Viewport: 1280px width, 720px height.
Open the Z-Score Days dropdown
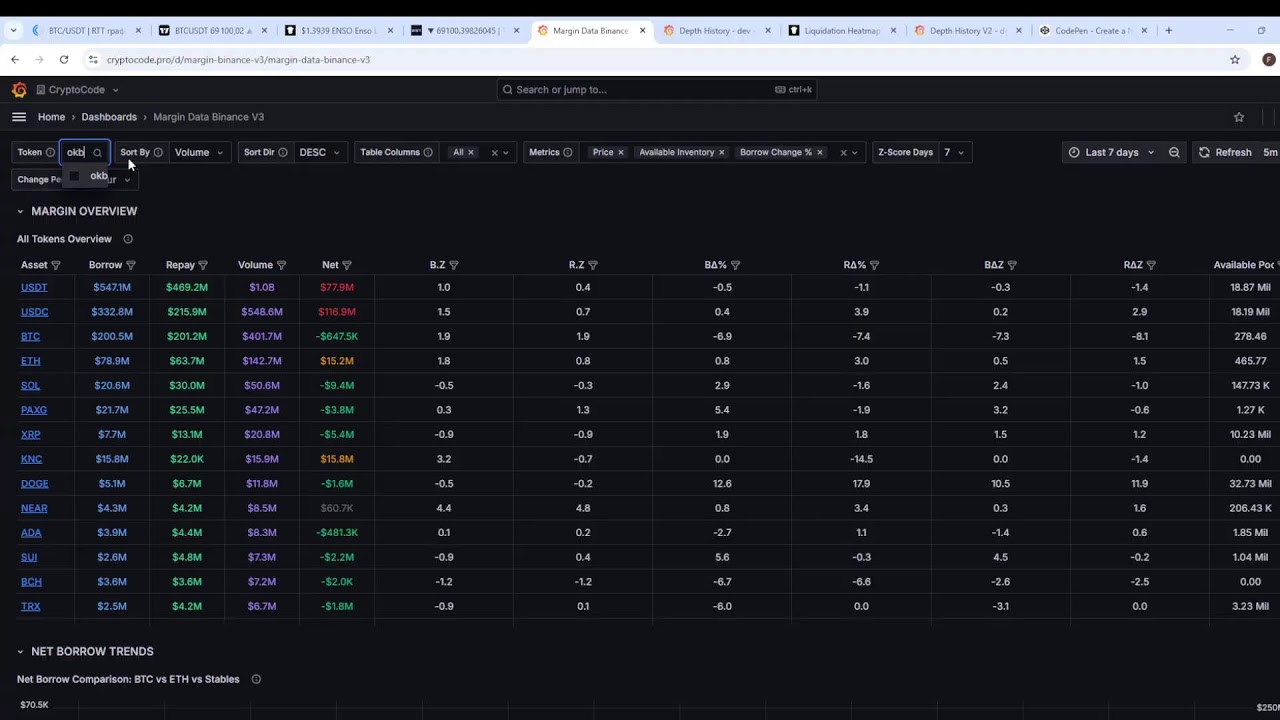(953, 153)
